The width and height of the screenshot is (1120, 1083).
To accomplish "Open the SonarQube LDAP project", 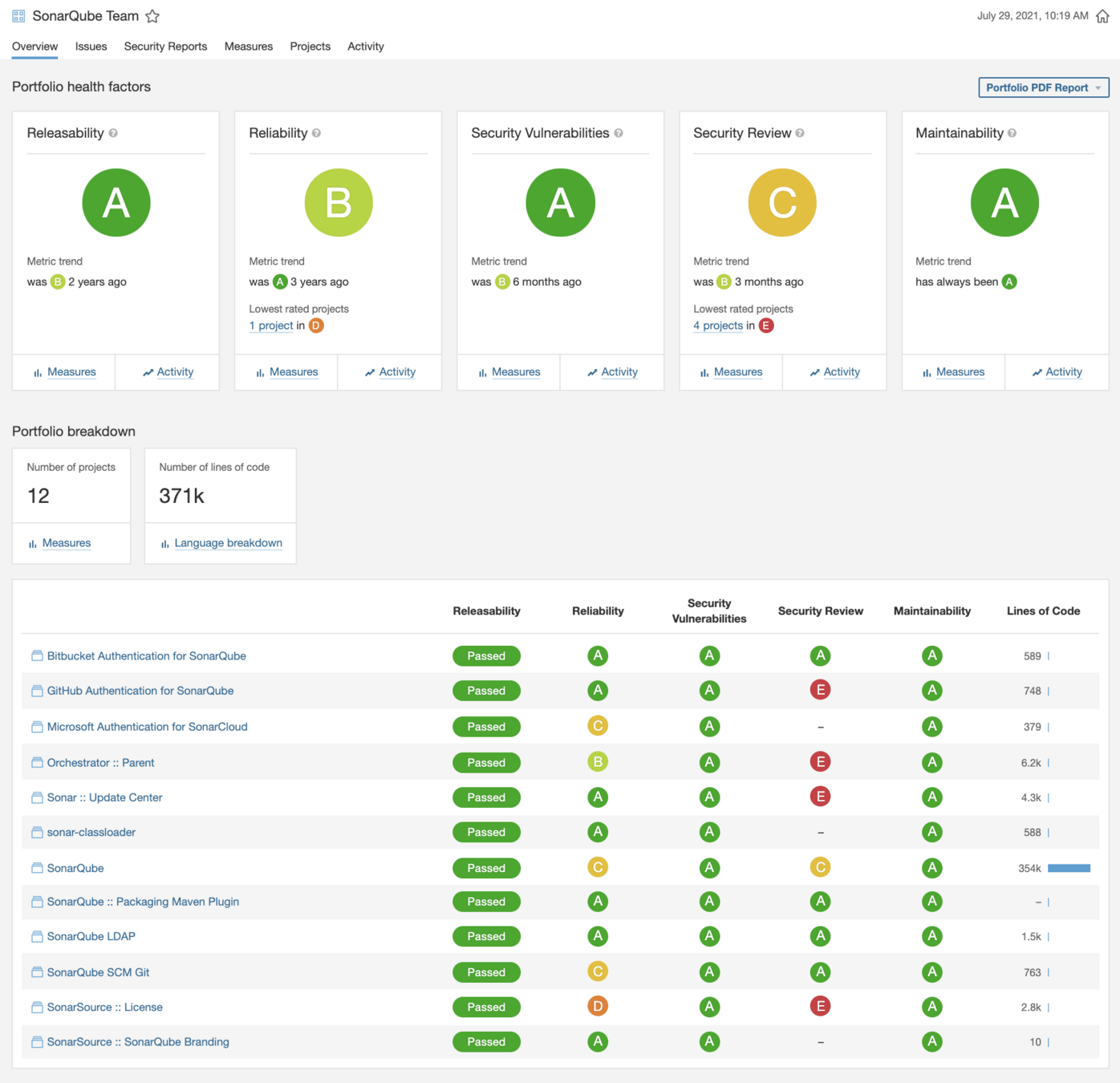I will pos(91,936).
